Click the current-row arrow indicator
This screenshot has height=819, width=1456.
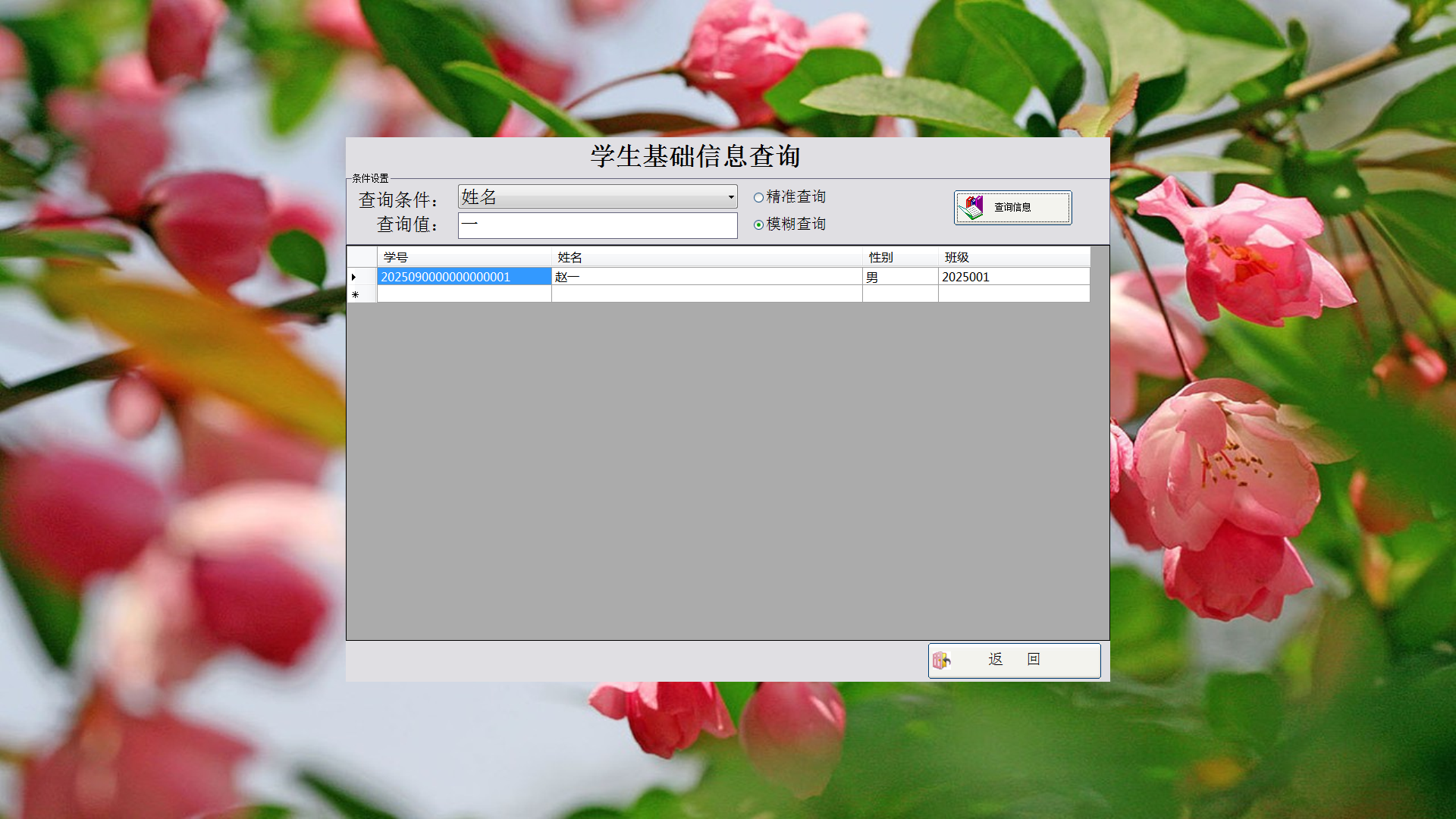pos(354,277)
